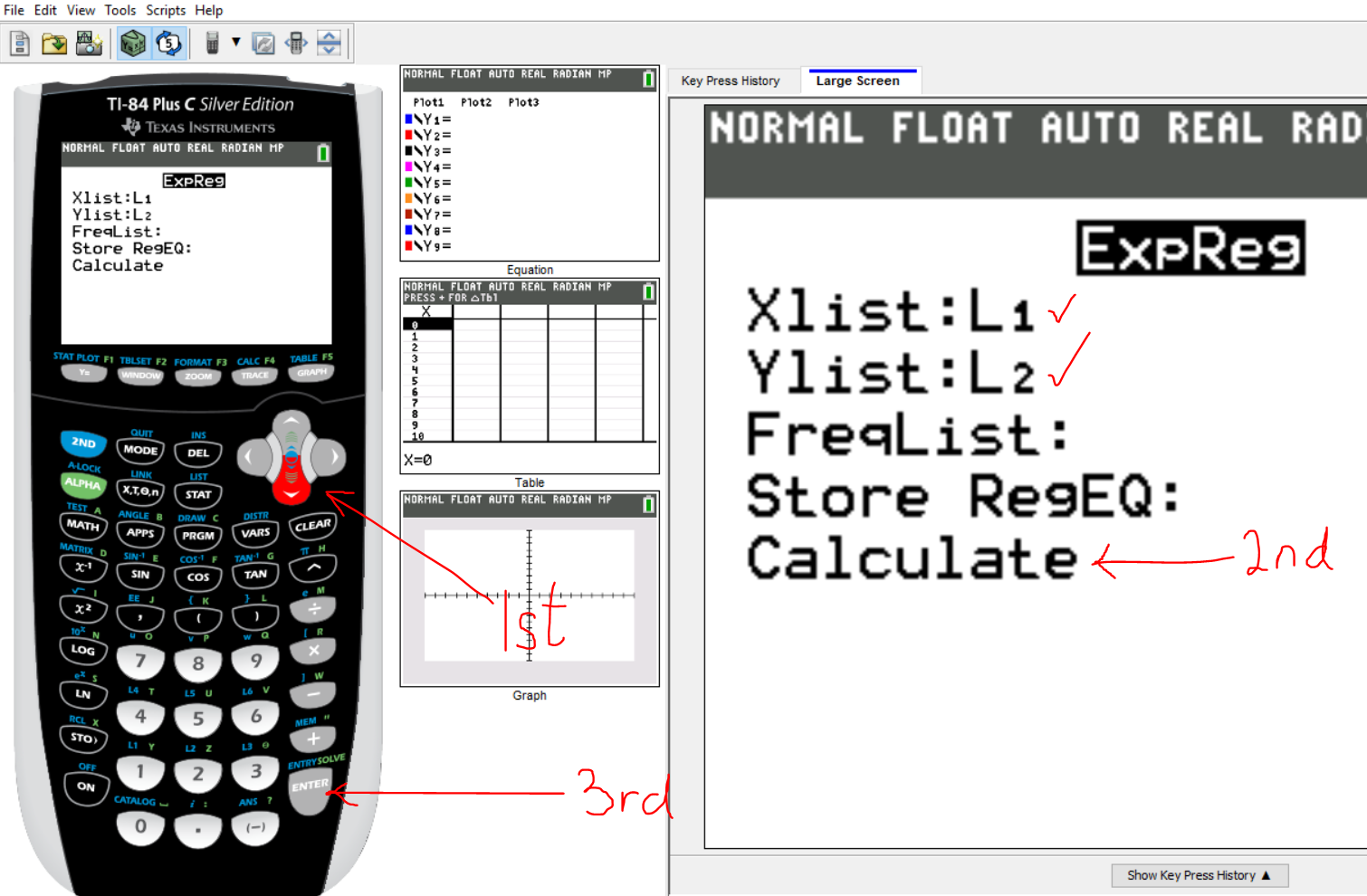The image size is (1367, 896).
Task: Open the Help menu
Action: [x=209, y=10]
